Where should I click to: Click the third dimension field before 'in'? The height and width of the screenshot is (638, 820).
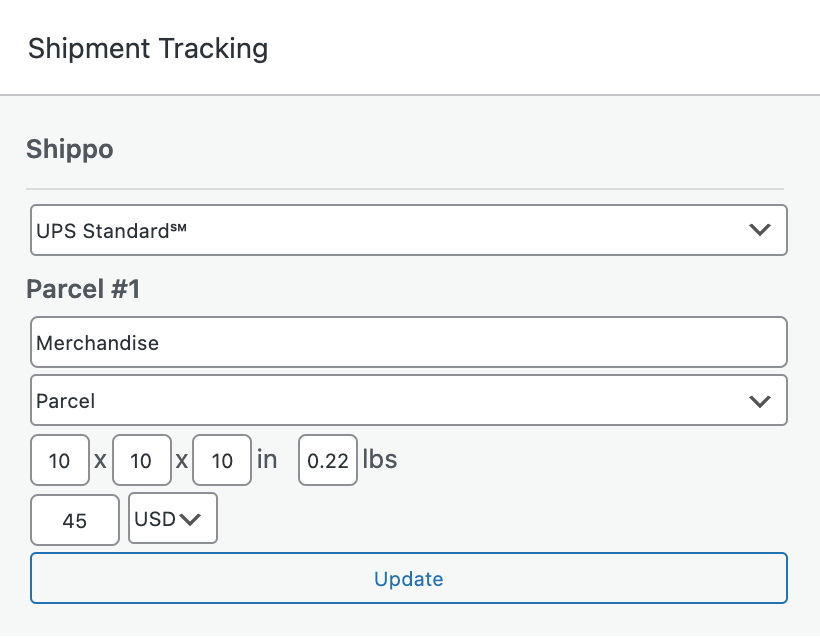click(222, 460)
